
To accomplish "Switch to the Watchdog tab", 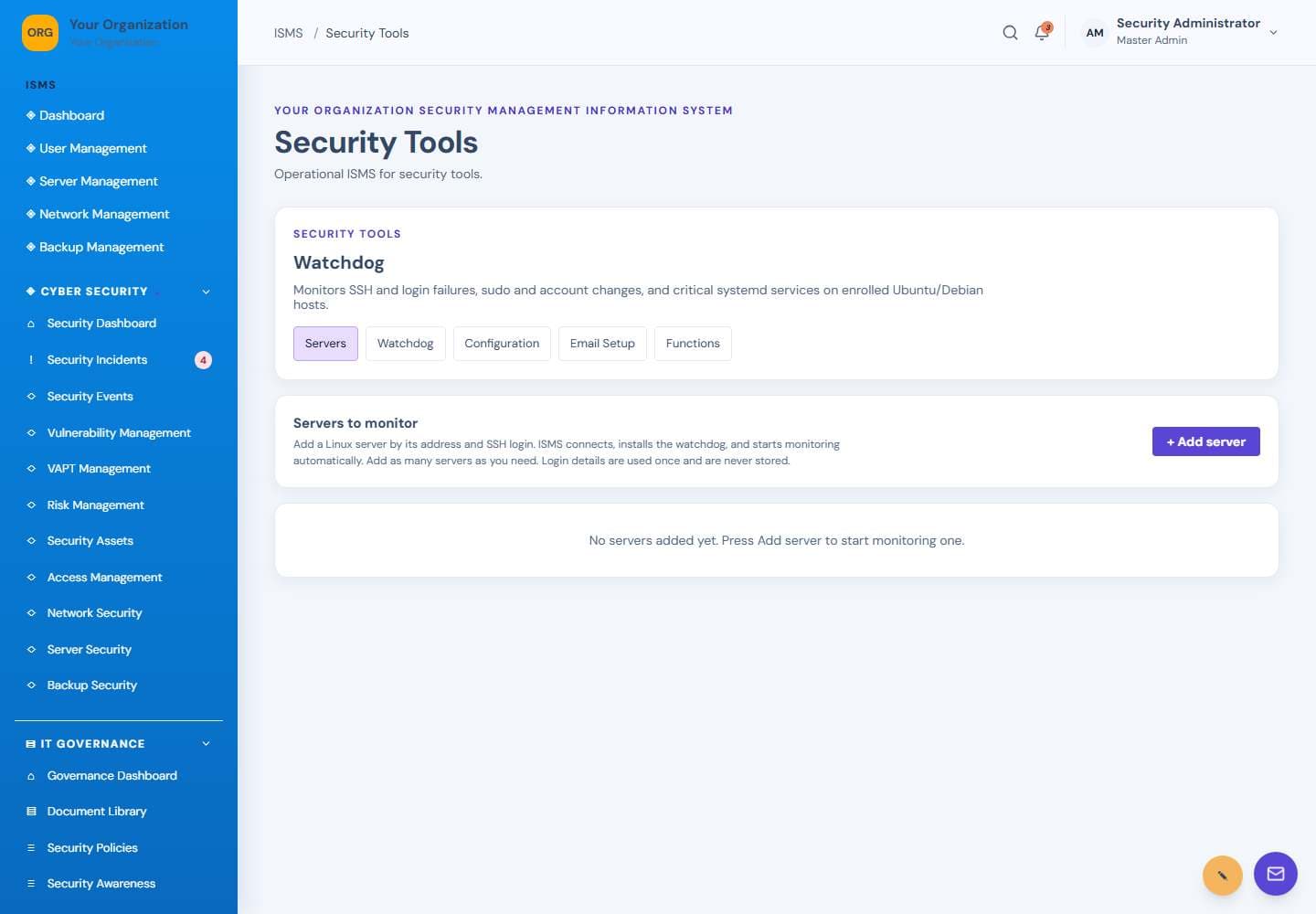I will (x=406, y=344).
